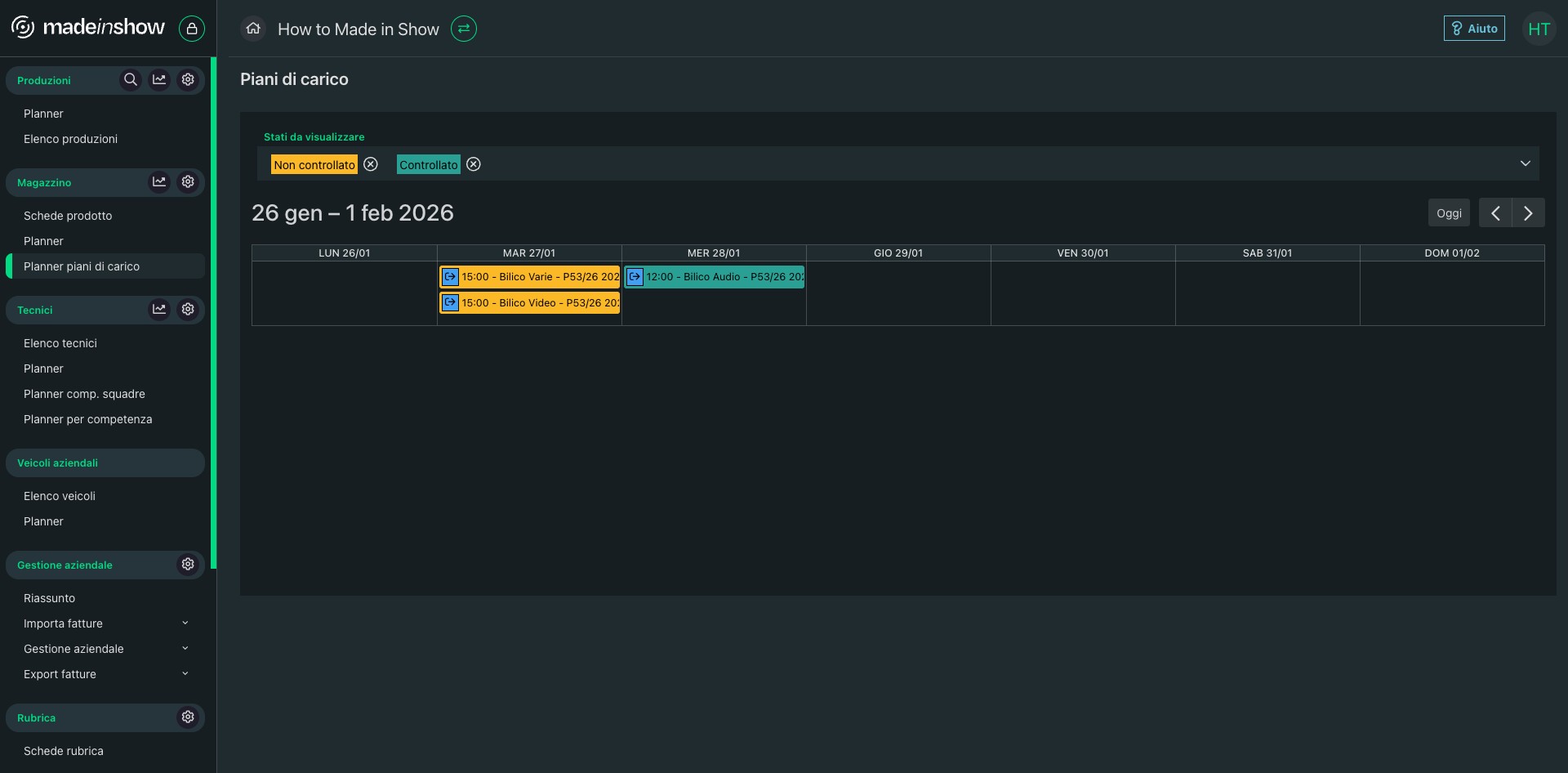Viewport: 1568px width, 773px height.
Task: Expand the 'Stati da visualizzare' dropdown
Action: click(1525, 163)
